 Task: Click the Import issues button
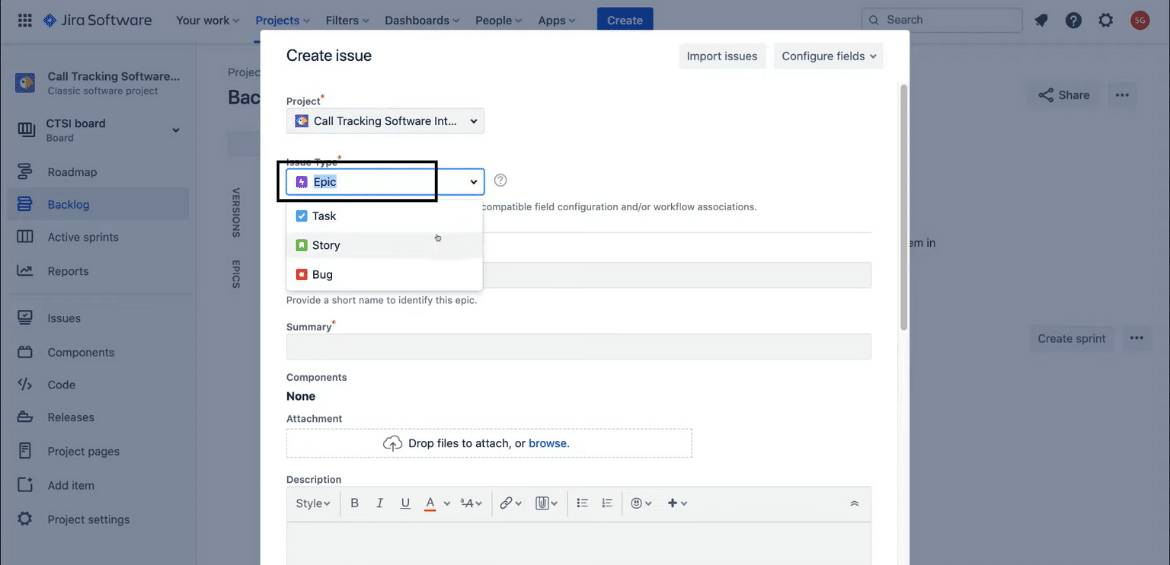click(x=722, y=56)
